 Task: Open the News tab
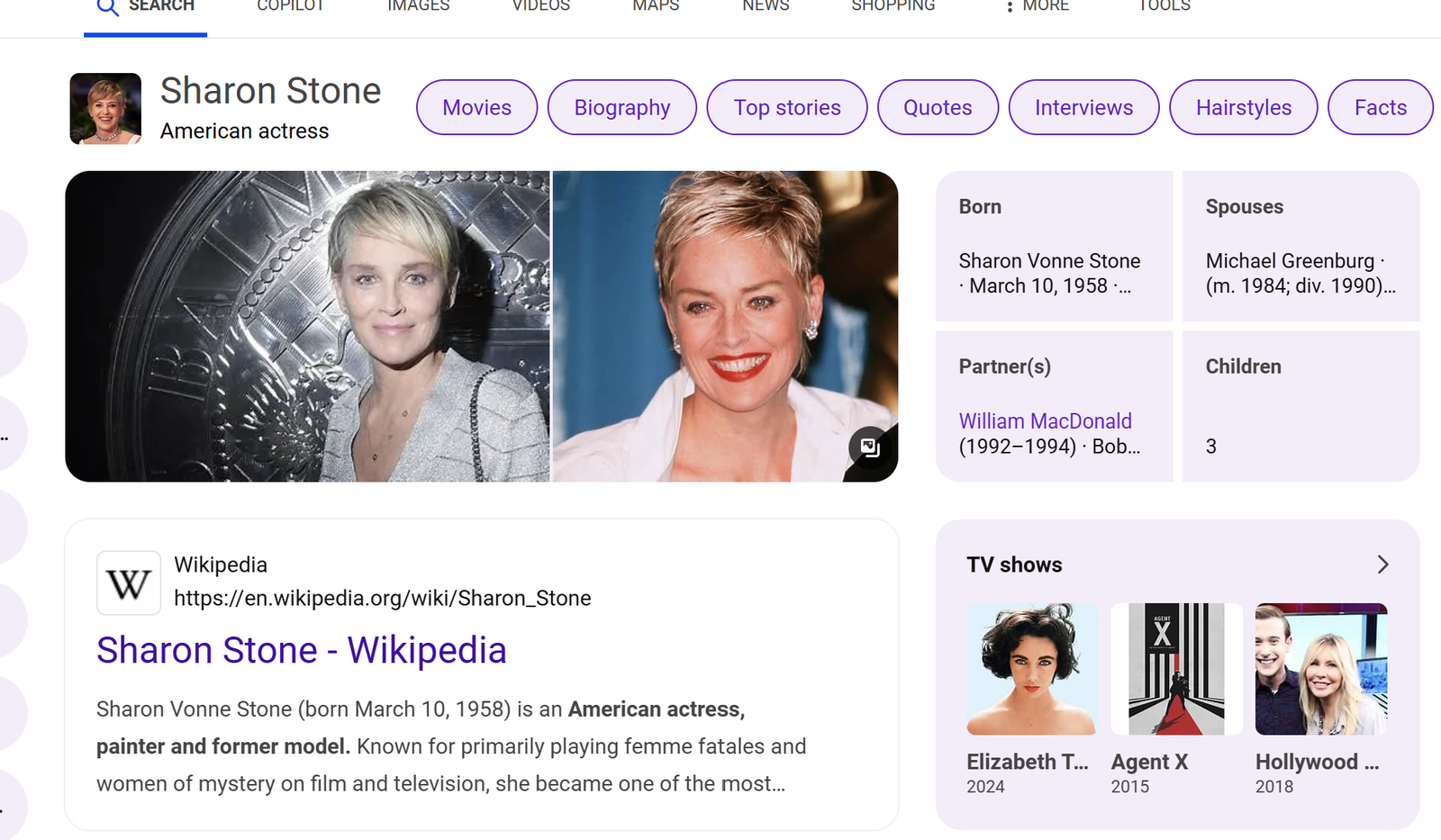pyautogui.click(x=766, y=7)
